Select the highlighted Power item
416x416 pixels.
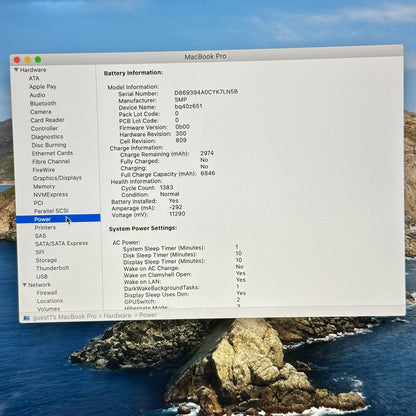point(58,219)
